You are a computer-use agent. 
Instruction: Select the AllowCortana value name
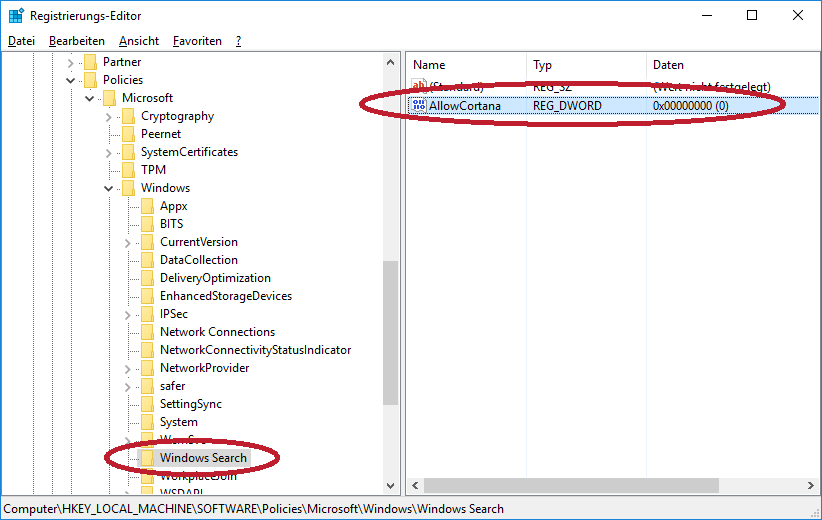[x=465, y=106]
